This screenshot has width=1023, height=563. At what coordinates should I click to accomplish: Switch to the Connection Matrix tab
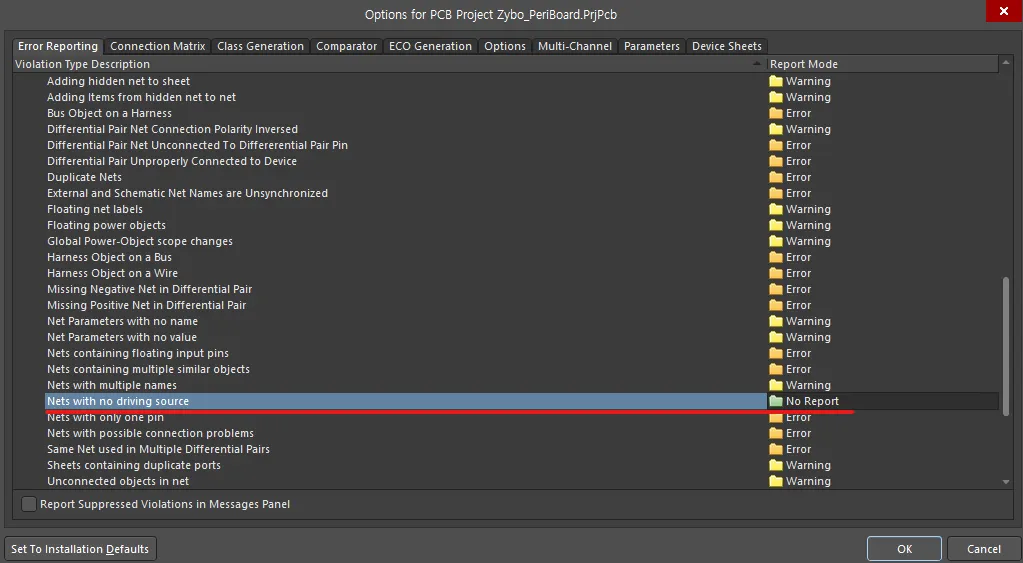tap(157, 46)
